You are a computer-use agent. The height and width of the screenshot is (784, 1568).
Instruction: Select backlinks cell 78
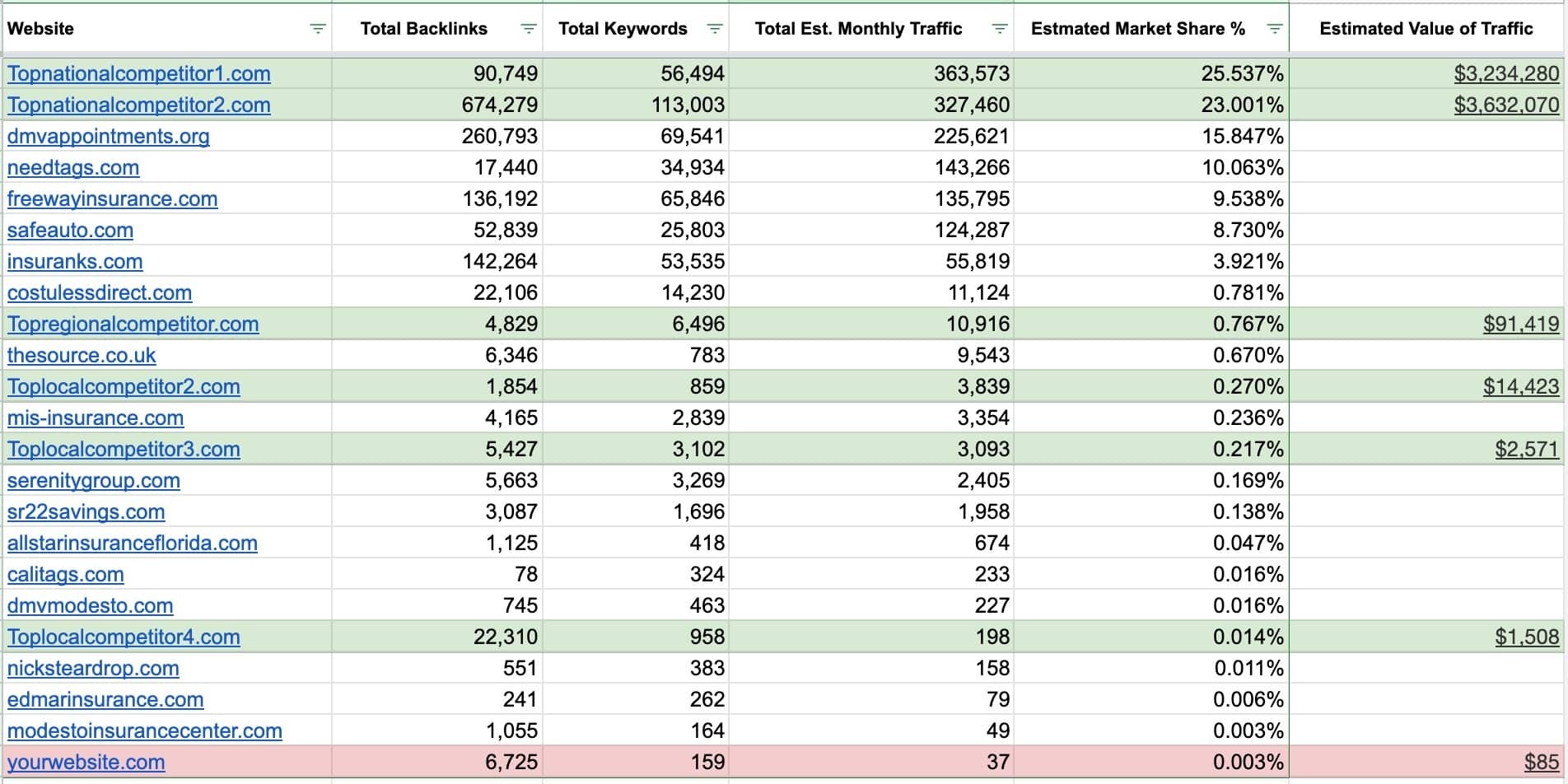[x=437, y=575]
